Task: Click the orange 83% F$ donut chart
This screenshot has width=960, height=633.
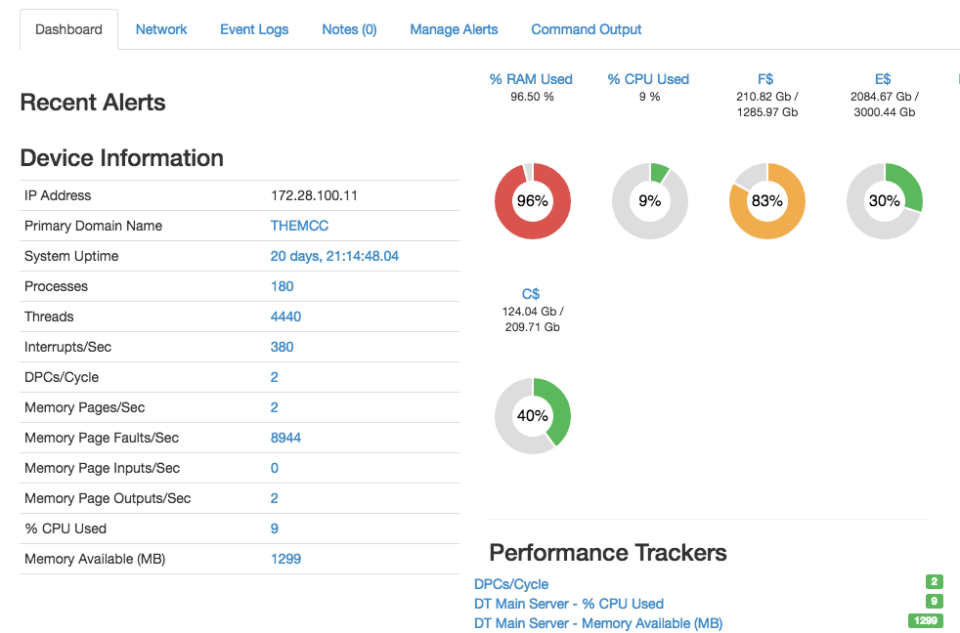Action: tap(767, 201)
